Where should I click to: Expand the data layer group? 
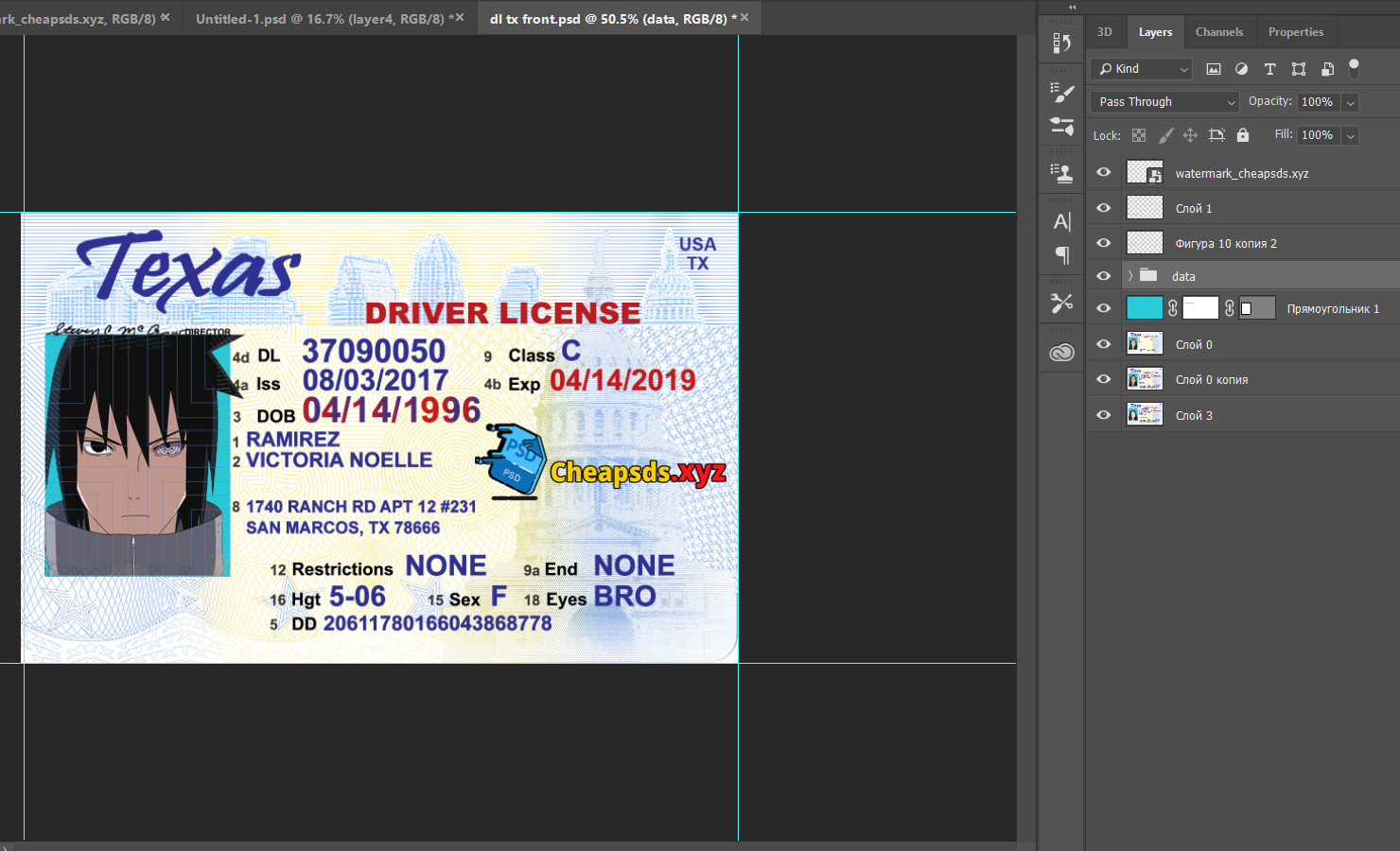[x=1129, y=276]
